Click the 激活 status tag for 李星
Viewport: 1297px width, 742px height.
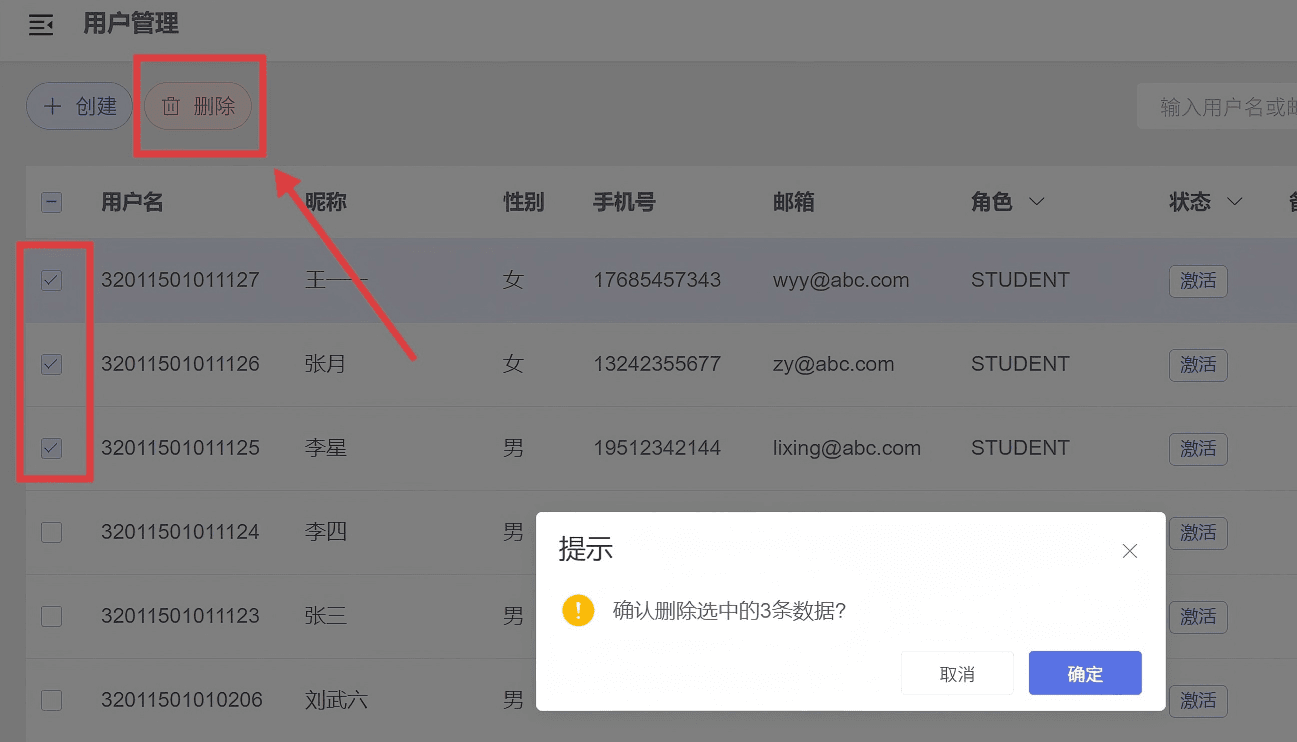pos(1198,449)
